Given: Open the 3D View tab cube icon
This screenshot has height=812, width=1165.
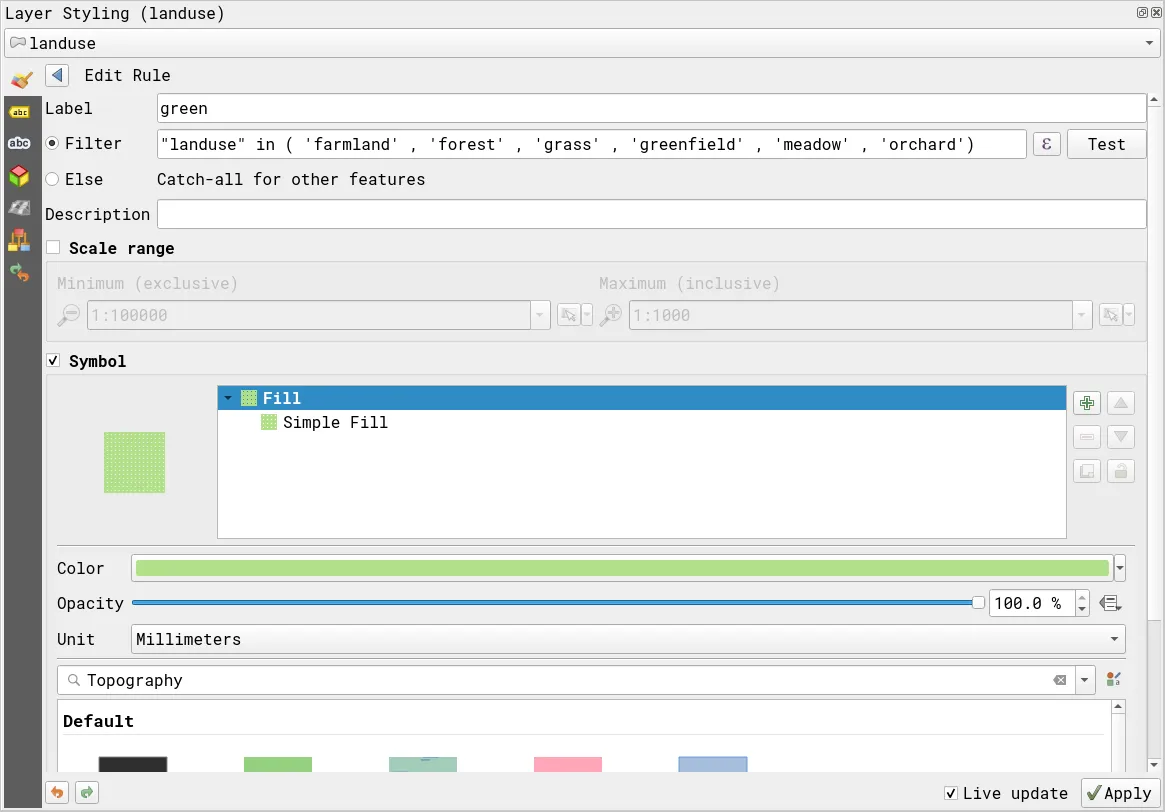Looking at the screenshot, I should click(19, 176).
